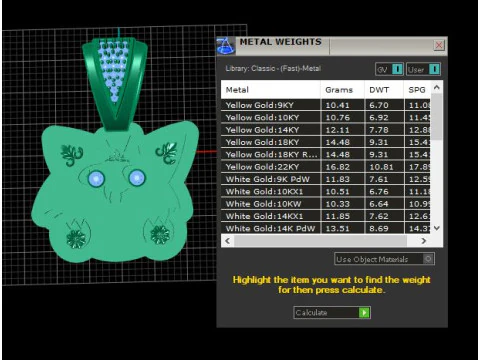Click the 8.69 DWT value
Viewport: 480px width, 360px height.
coord(379,228)
